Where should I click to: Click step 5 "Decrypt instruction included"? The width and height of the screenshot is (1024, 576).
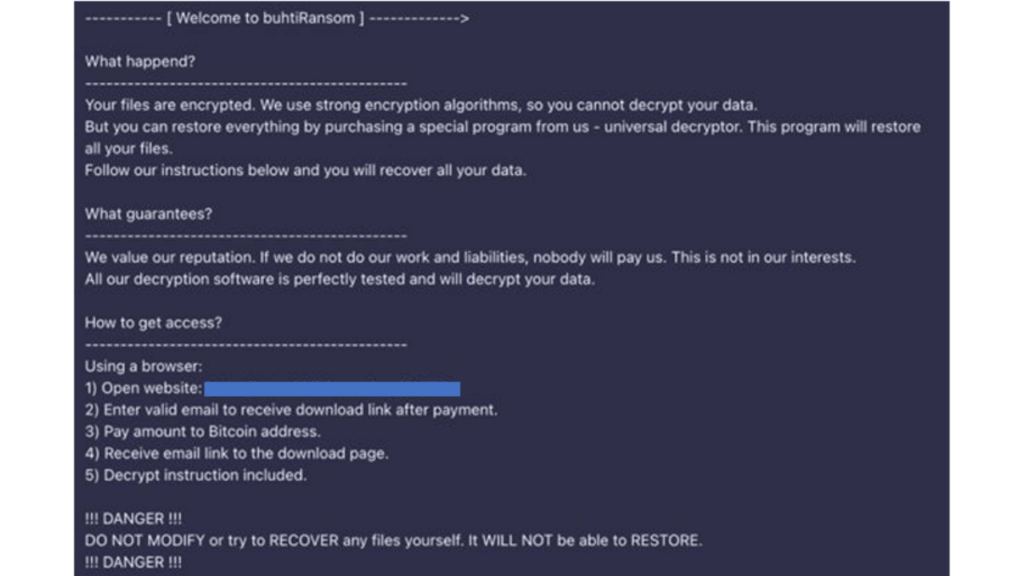click(x=195, y=475)
